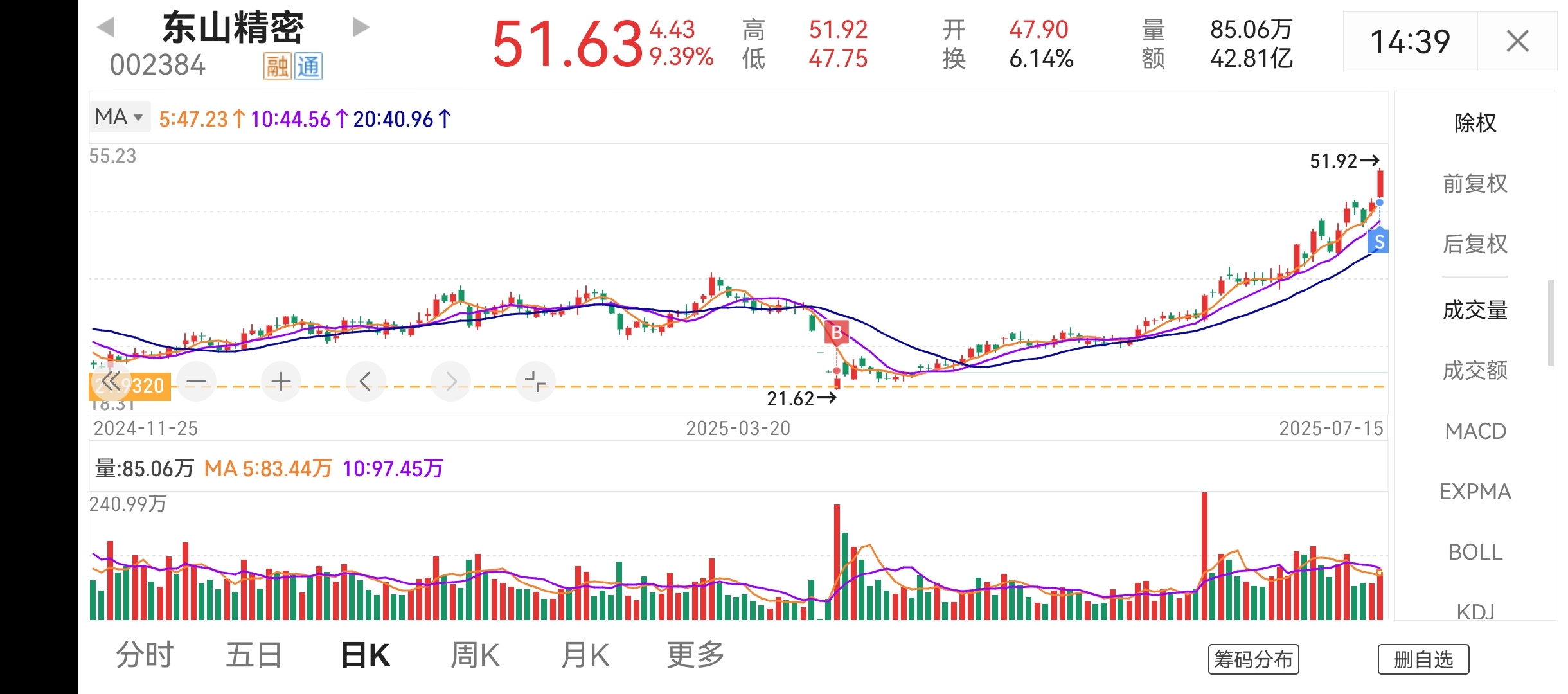The image size is (1568, 694).
Task: Switch sub-chart to MACD indicator
Action: (1475, 431)
